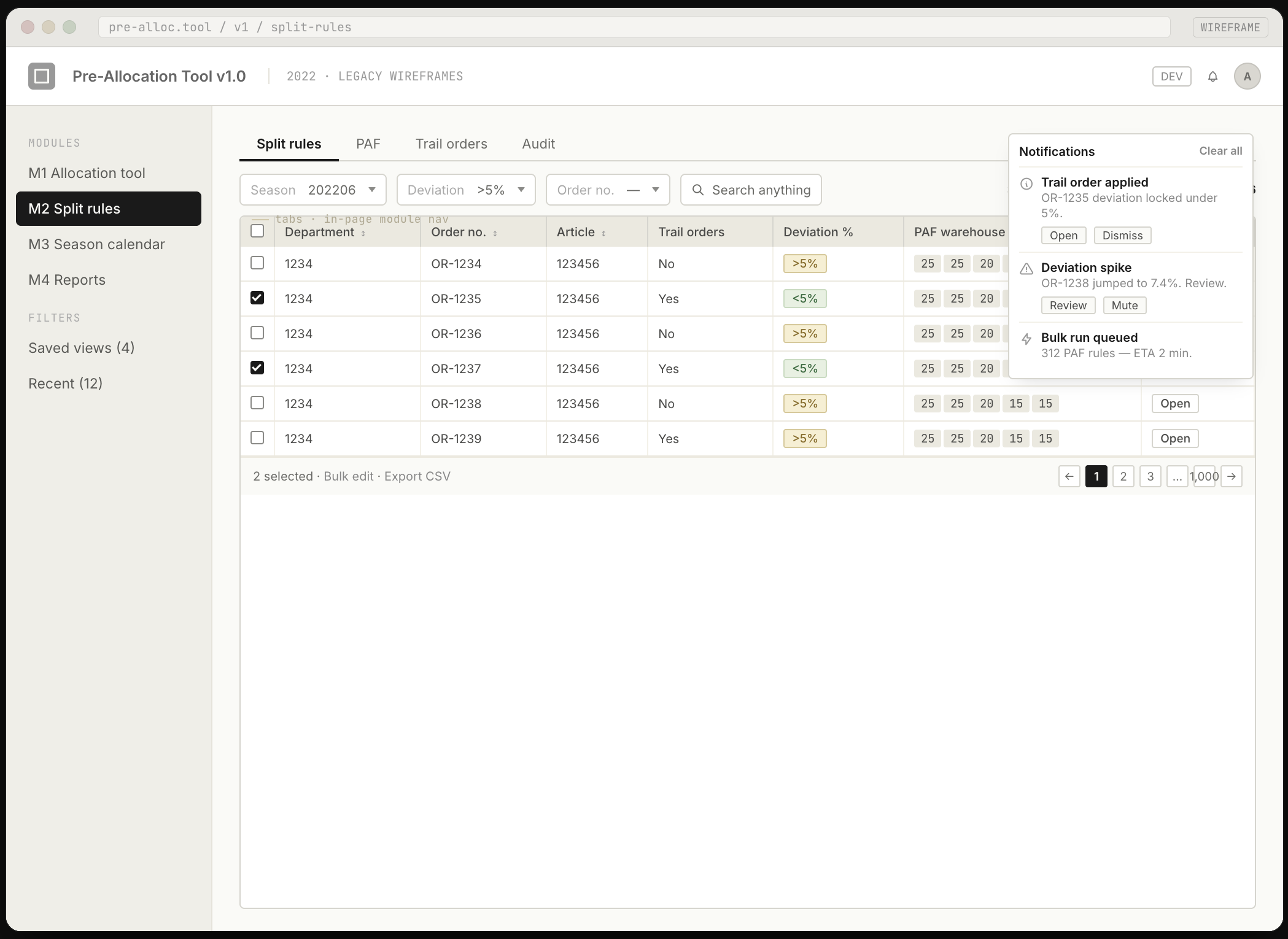Go to page 1,000
This screenshot has width=1288, height=939.
click(x=1205, y=476)
